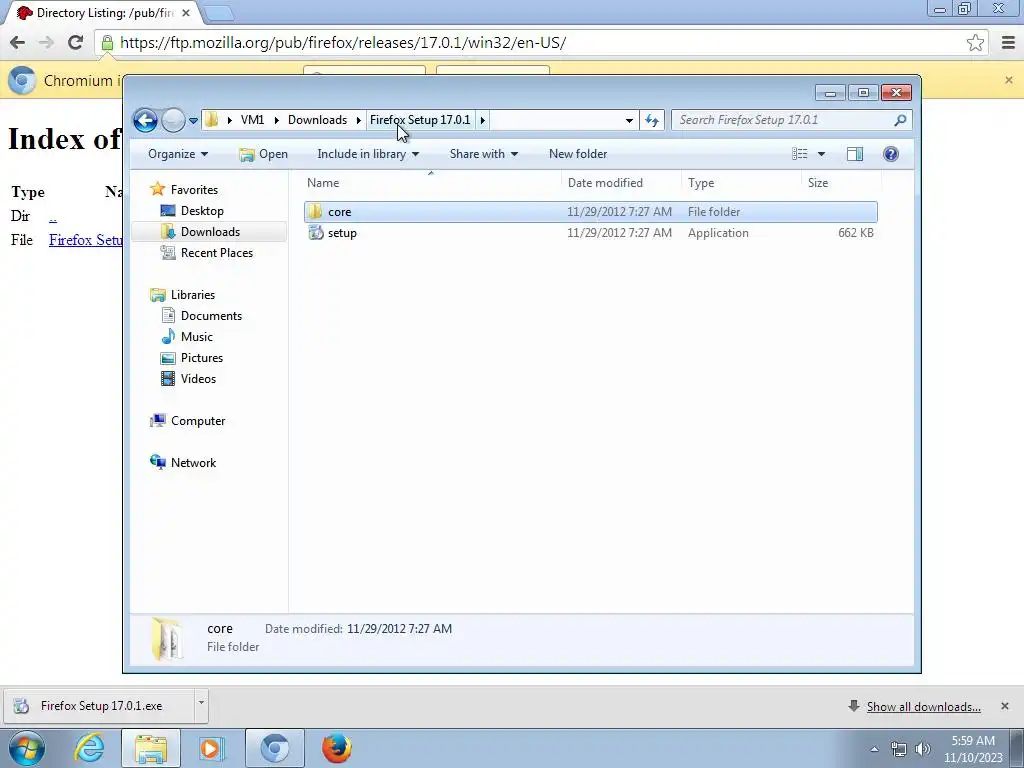Open the parent directory link
The width and height of the screenshot is (1024, 768).
pyautogui.click(x=53, y=217)
